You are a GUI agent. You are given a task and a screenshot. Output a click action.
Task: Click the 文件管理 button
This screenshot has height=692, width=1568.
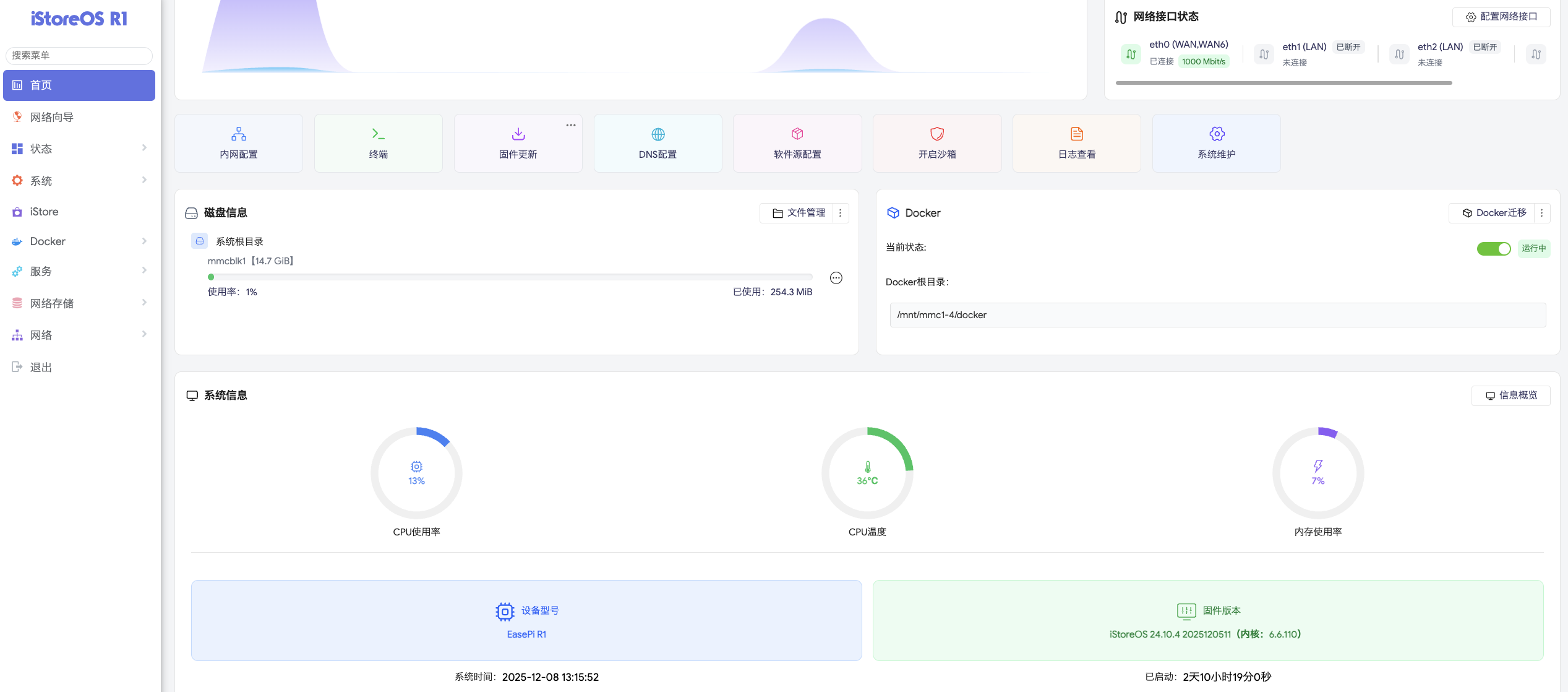(799, 213)
